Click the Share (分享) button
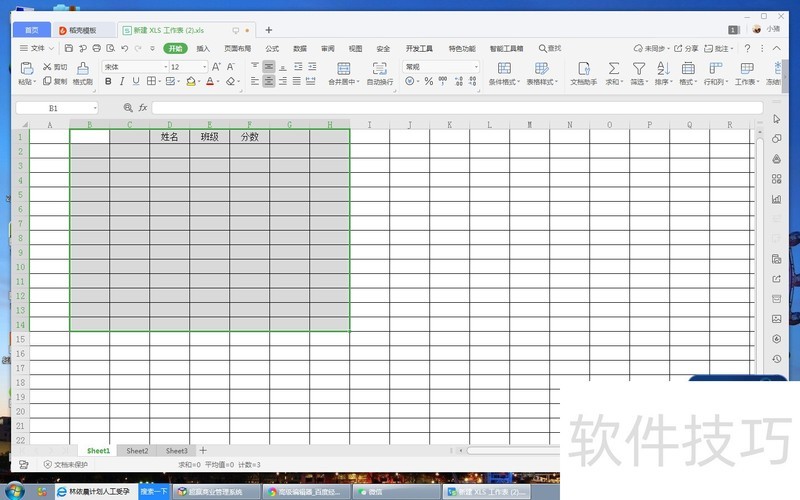800x500 pixels. click(686, 48)
